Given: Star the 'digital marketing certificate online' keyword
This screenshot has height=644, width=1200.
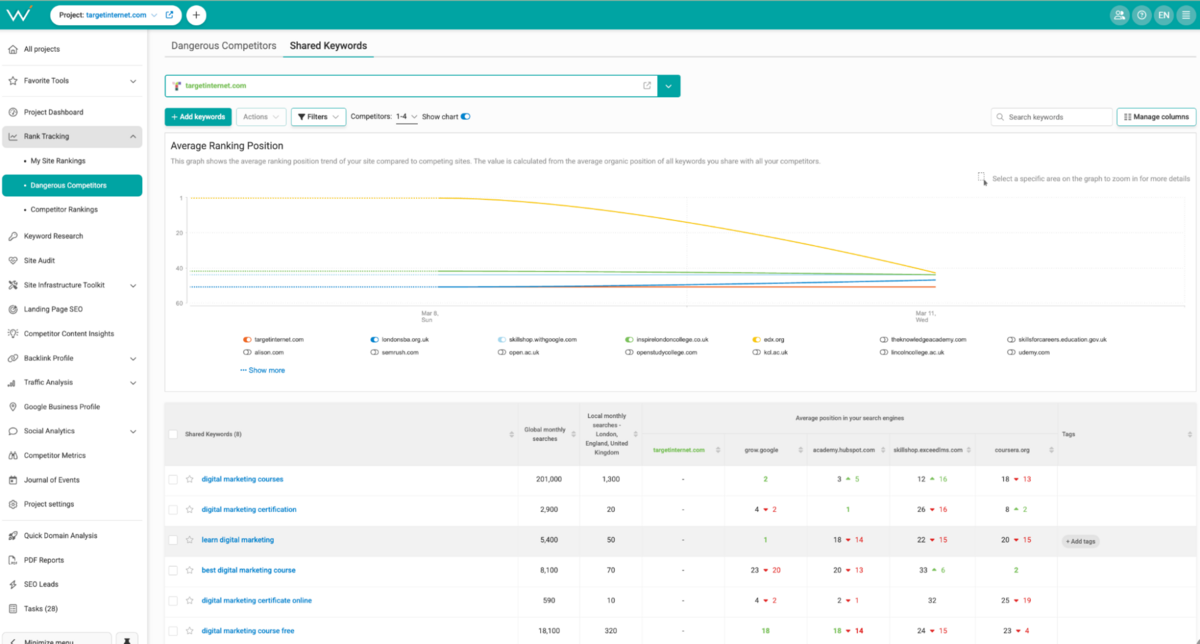Looking at the screenshot, I should (x=190, y=600).
